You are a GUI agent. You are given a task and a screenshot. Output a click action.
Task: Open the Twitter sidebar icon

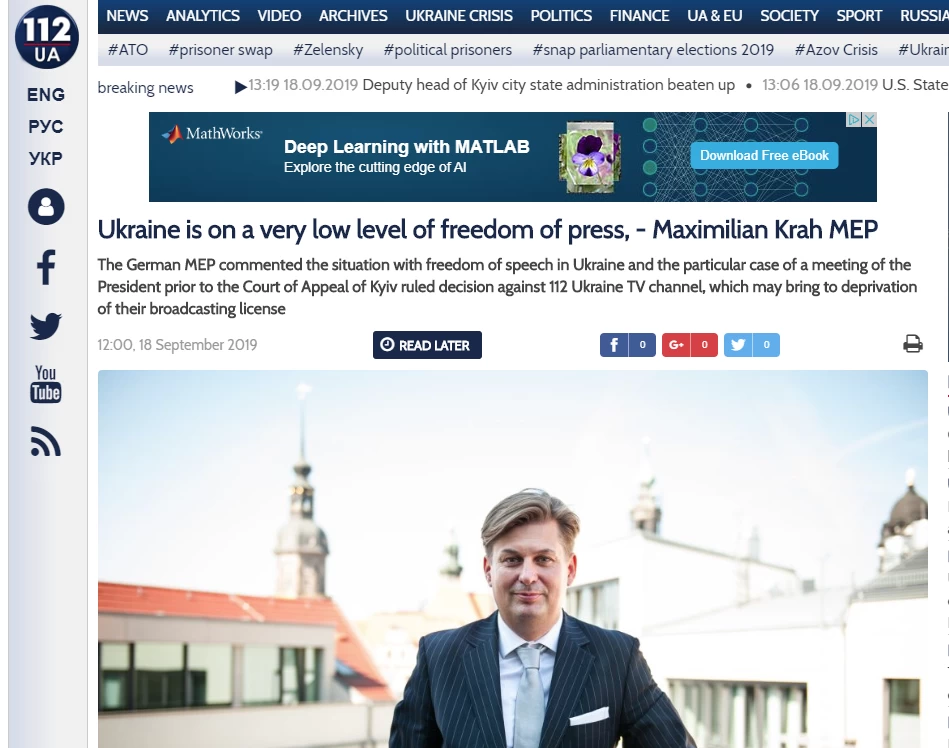pos(46,326)
